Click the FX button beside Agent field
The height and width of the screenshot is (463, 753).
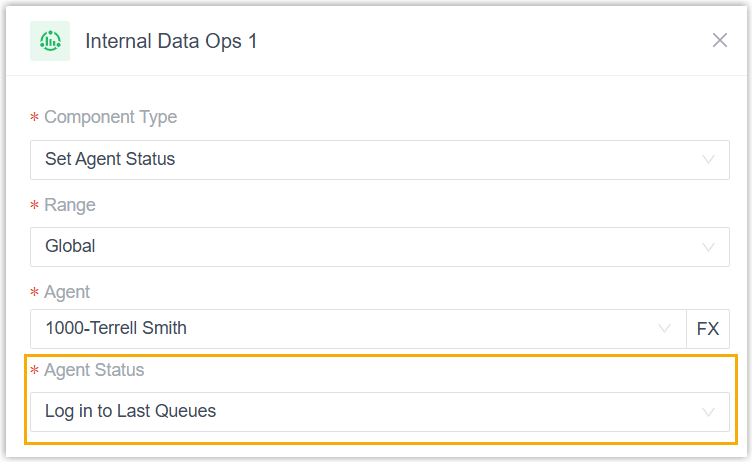[x=707, y=328]
